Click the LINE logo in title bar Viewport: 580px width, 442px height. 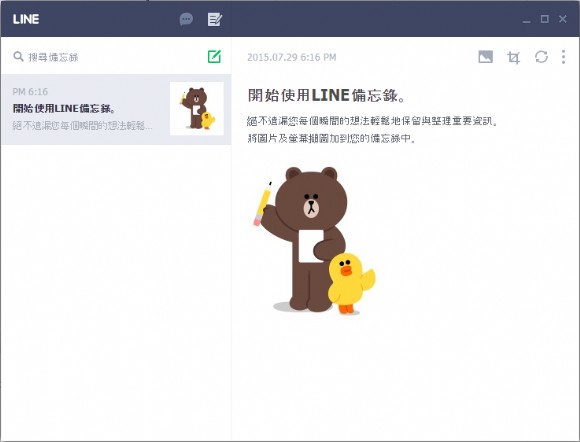[x=26, y=19]
